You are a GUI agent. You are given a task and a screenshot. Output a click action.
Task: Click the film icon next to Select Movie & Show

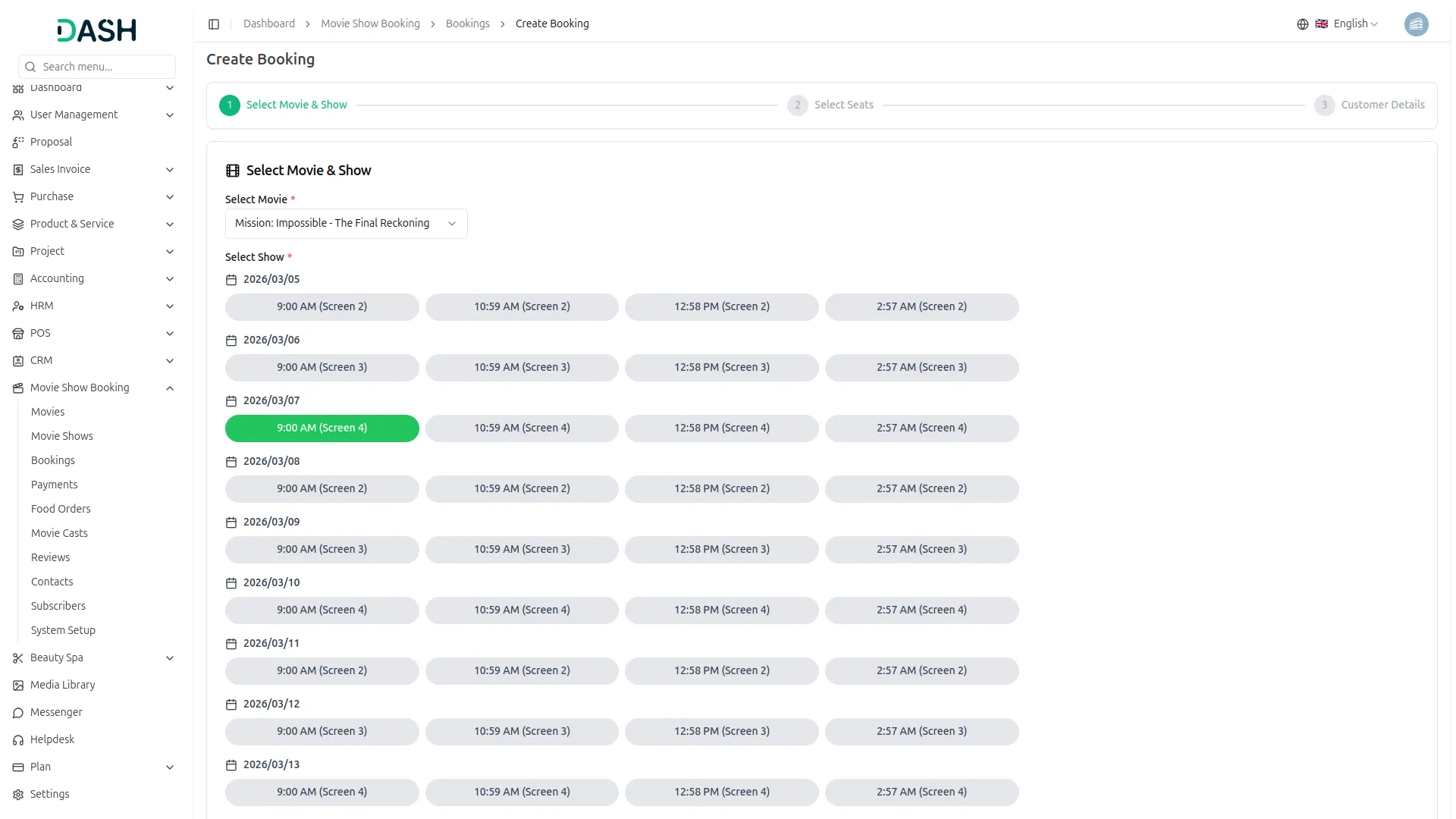(x=233, y=170)
